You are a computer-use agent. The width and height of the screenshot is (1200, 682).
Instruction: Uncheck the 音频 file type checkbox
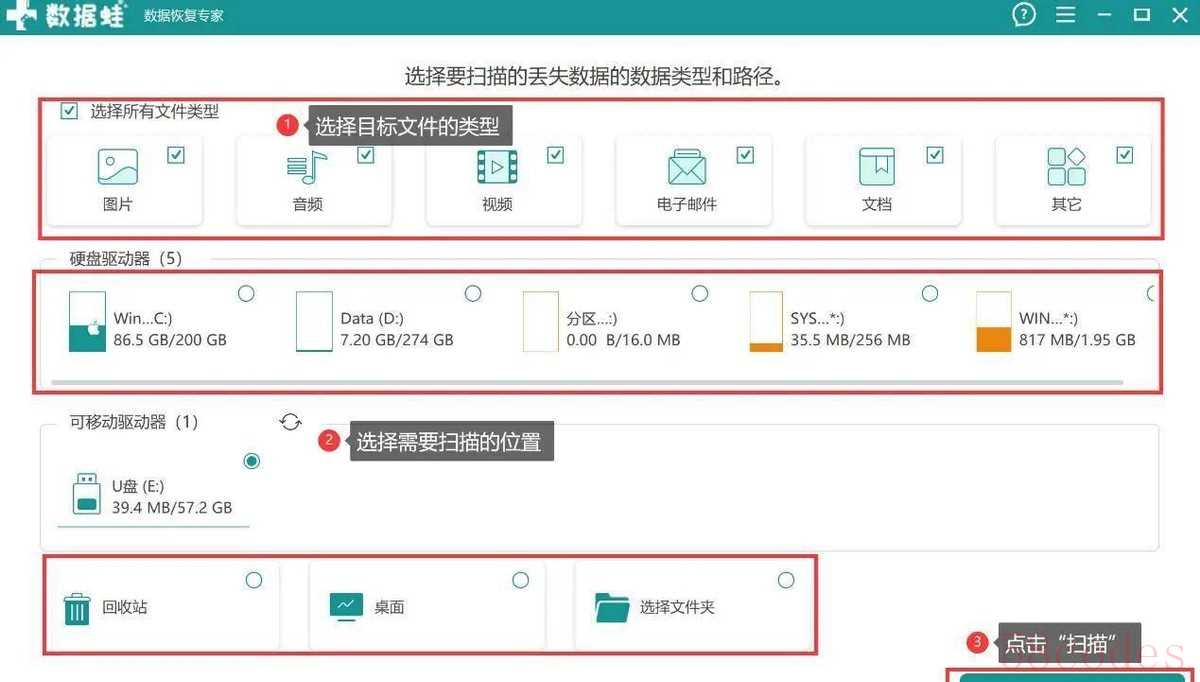[366, 155]
